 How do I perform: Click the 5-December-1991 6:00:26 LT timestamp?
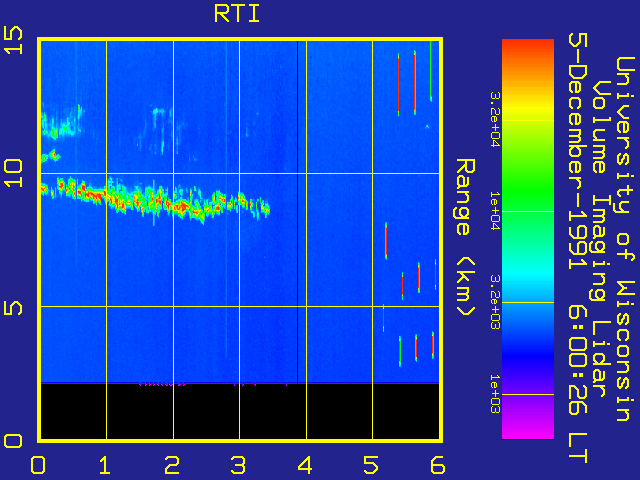[x=578, y=248]
